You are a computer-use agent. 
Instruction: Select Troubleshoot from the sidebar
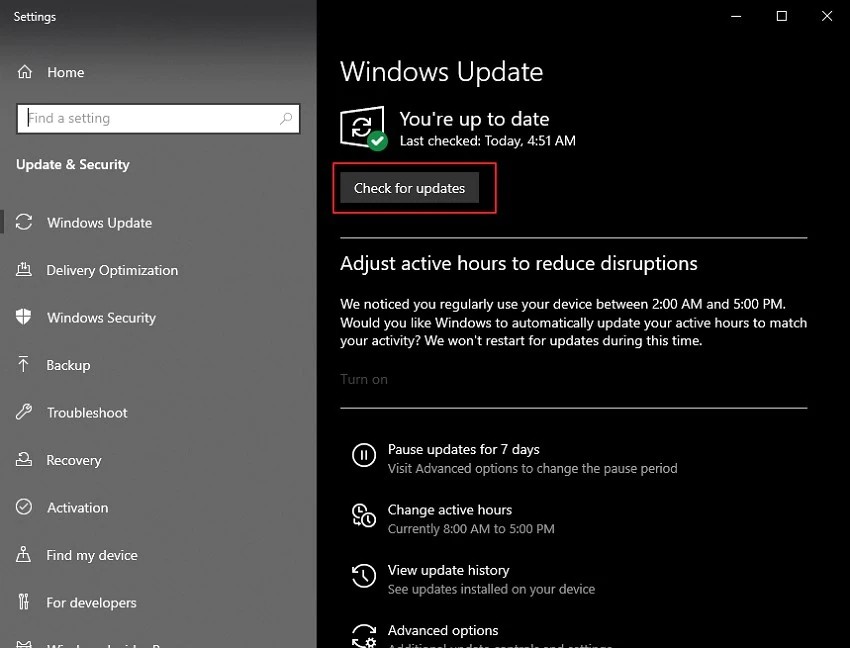coord(87,413)
